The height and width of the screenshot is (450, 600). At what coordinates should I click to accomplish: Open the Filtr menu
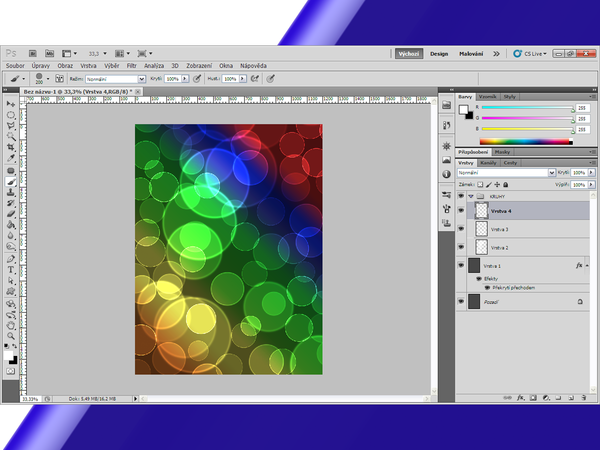click(131, 65)
